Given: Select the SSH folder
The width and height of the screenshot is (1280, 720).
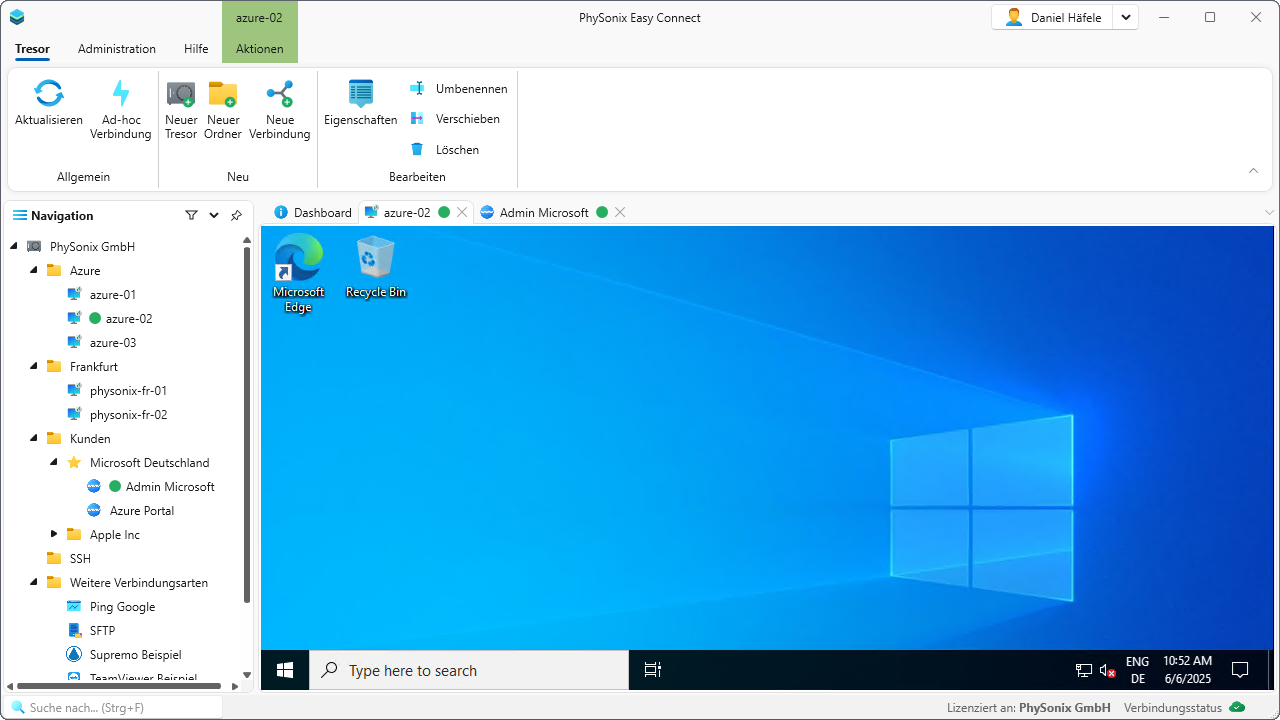Looking at the screenshot, I should pyautogui.click(x=80, y=558).
